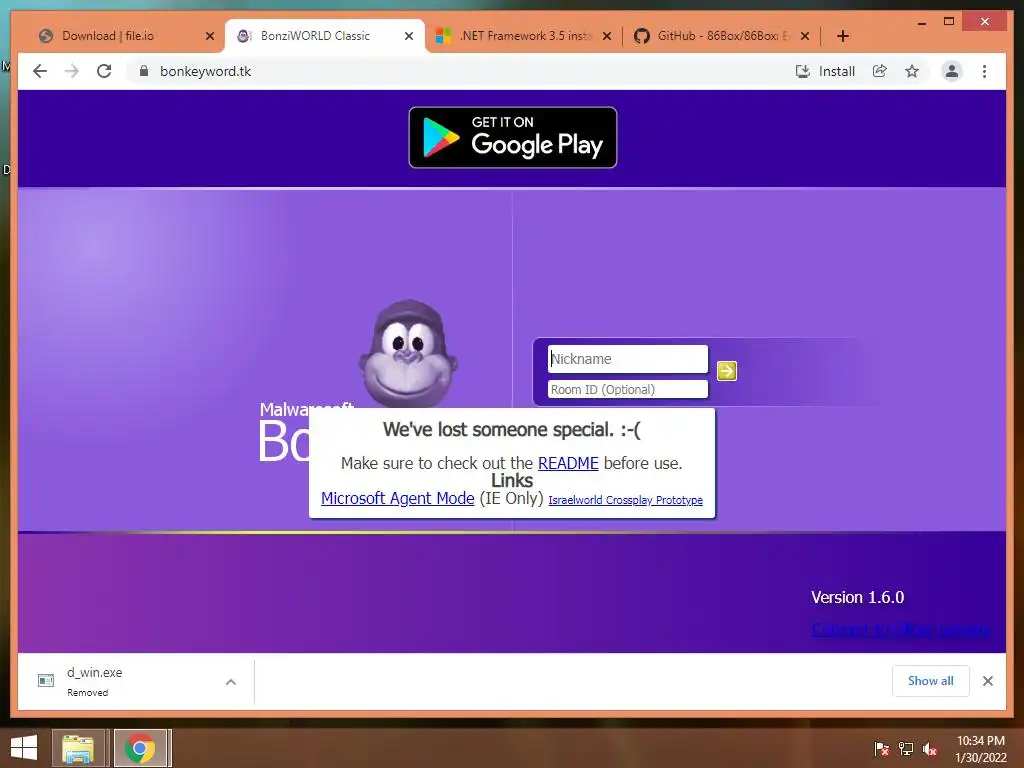The height and width of the screenshot is (768, 1024).
Task: Click the Chrome taskbar icon
Action: coord(140,748)
